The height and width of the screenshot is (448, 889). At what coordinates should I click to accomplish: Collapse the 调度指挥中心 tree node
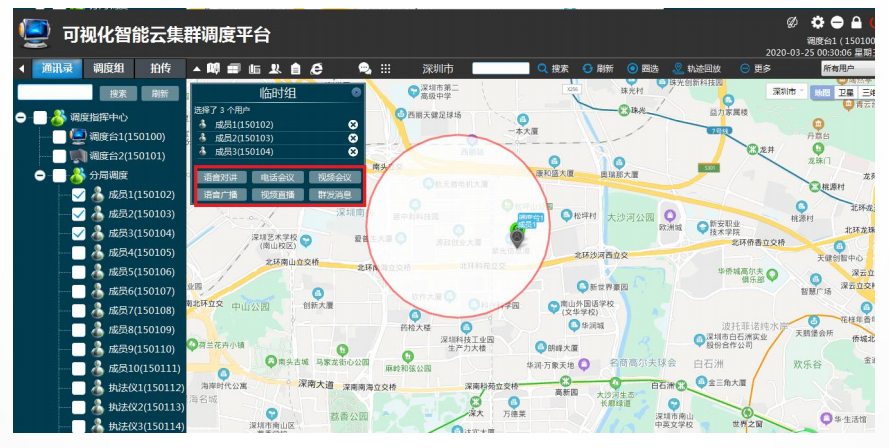click(21, 117)
